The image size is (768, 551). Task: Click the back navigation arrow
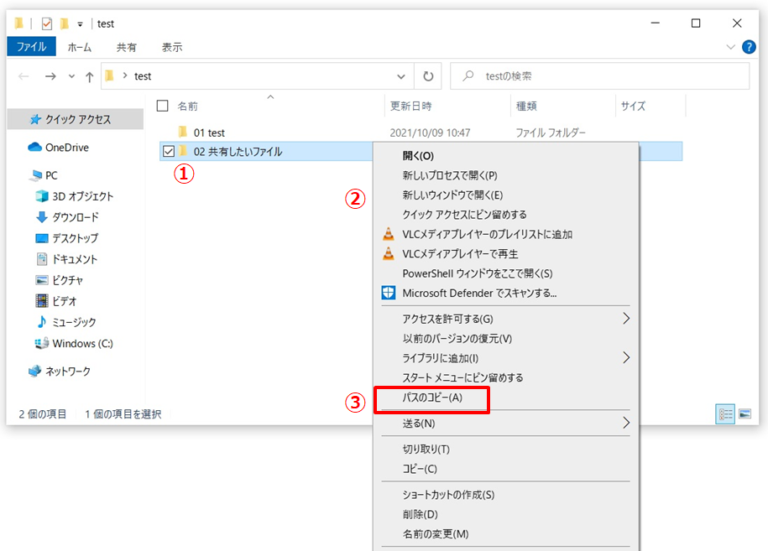click(x=24, y=76)
